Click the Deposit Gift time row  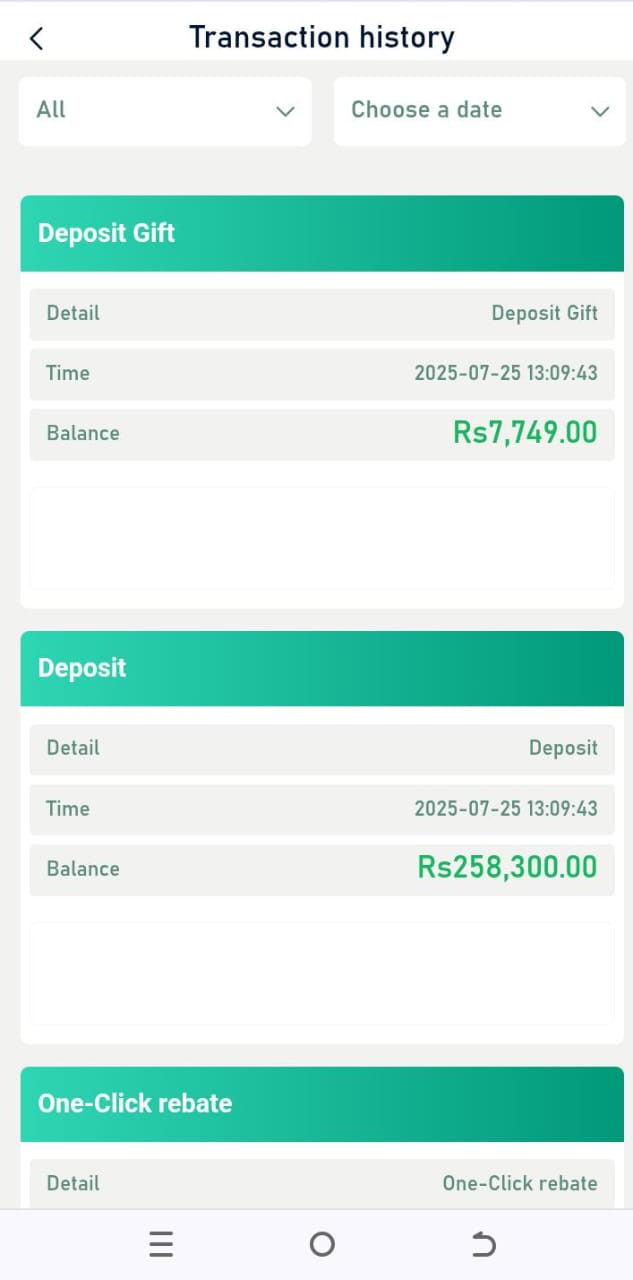coord(322,374)
